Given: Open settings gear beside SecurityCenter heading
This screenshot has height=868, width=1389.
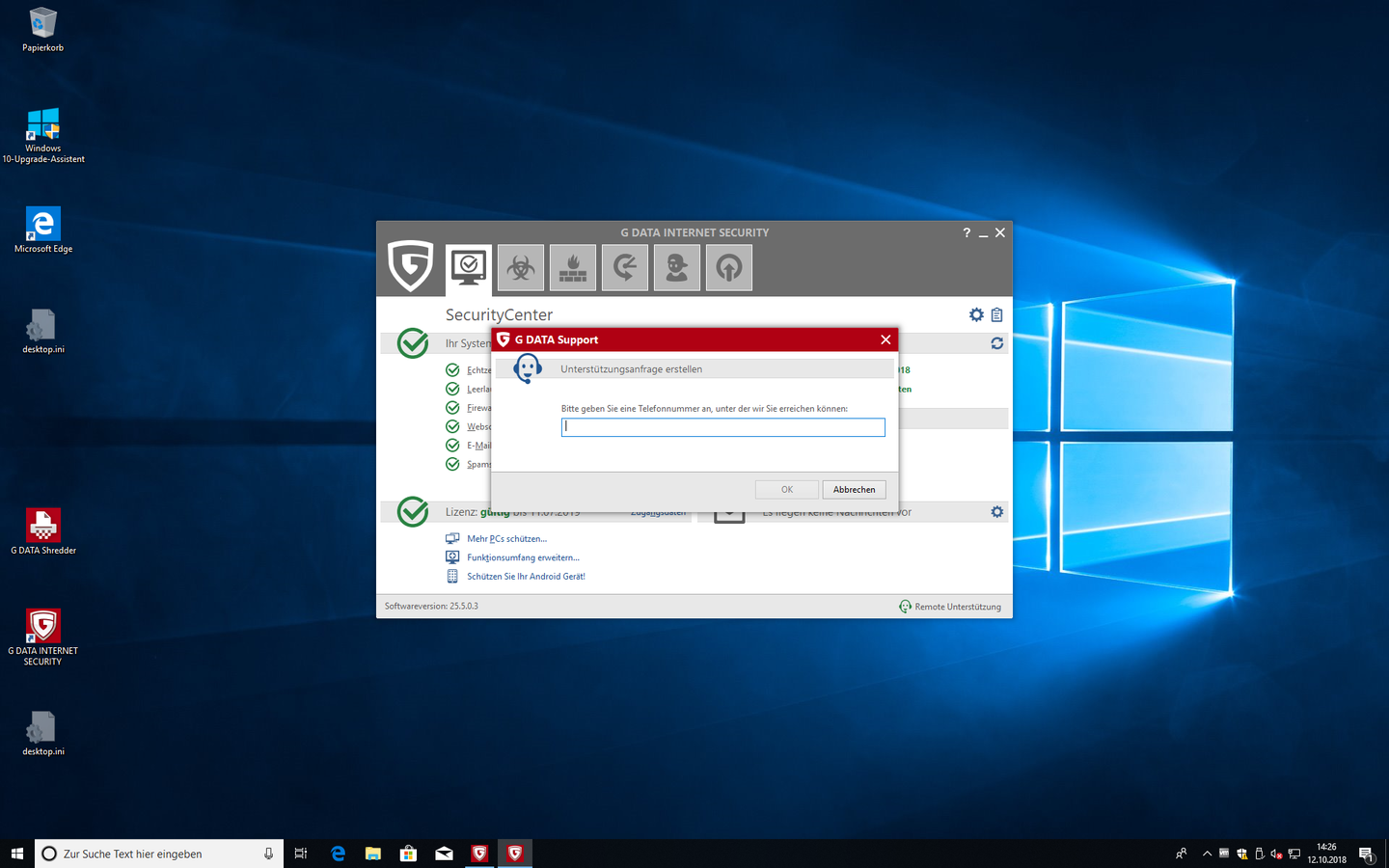Looking at the screenshot, I should (x=976, y=314).
